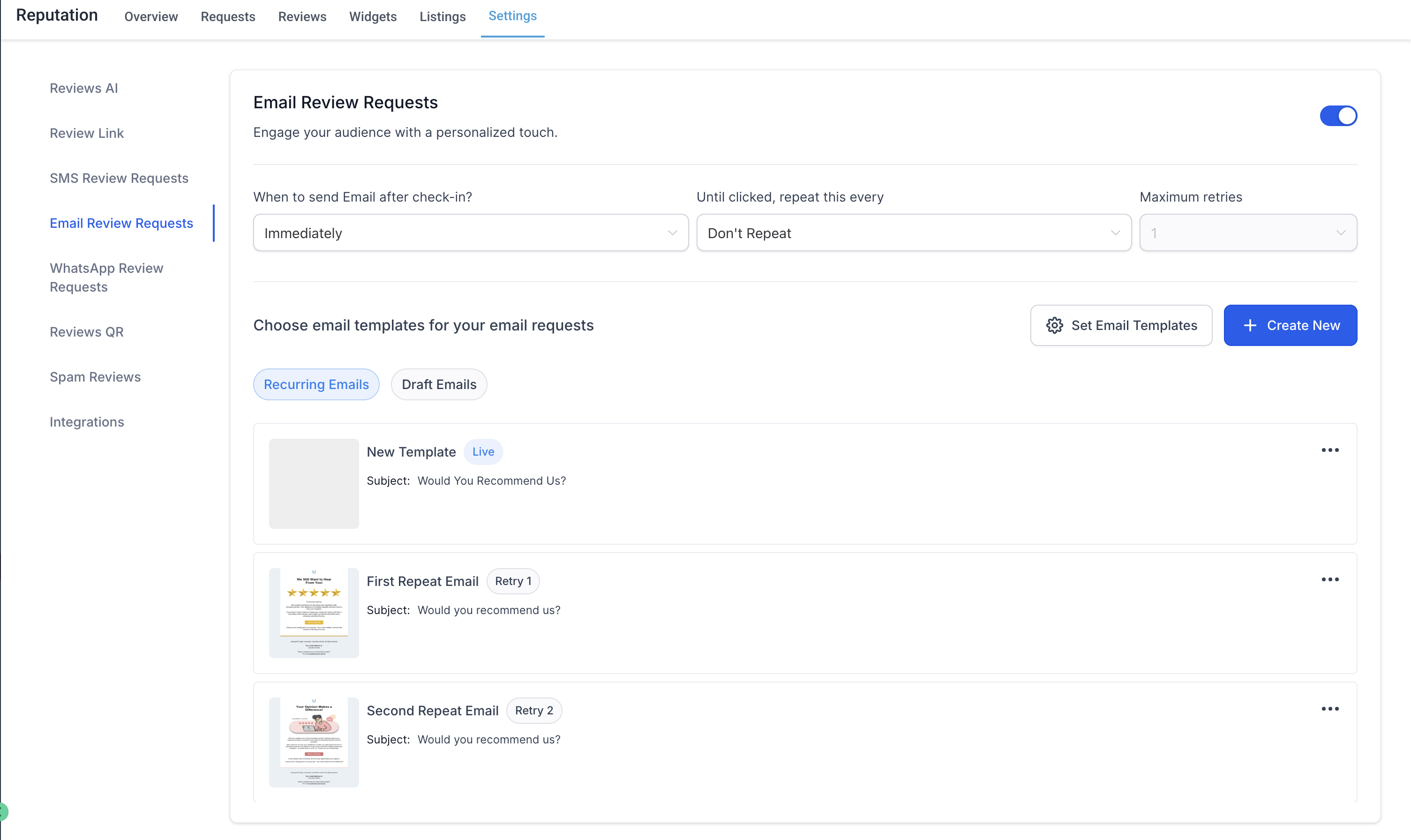The height and width of the screenshot is (840, 1411).
Task: Open the Widgets top navigation tab
Action: [x=372, y=16]
